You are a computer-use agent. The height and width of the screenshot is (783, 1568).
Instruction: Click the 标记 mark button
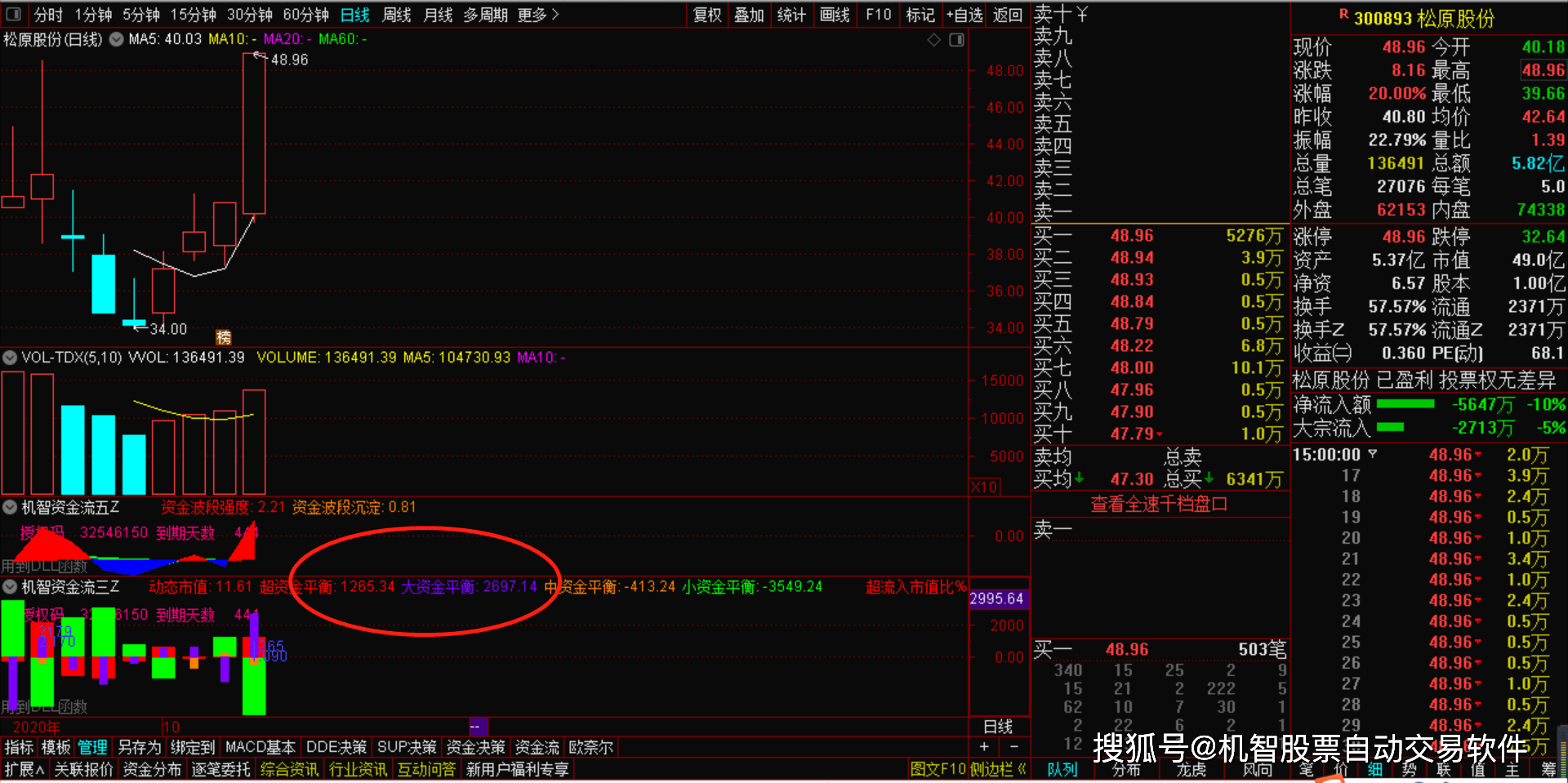click(x=920, y=15)
